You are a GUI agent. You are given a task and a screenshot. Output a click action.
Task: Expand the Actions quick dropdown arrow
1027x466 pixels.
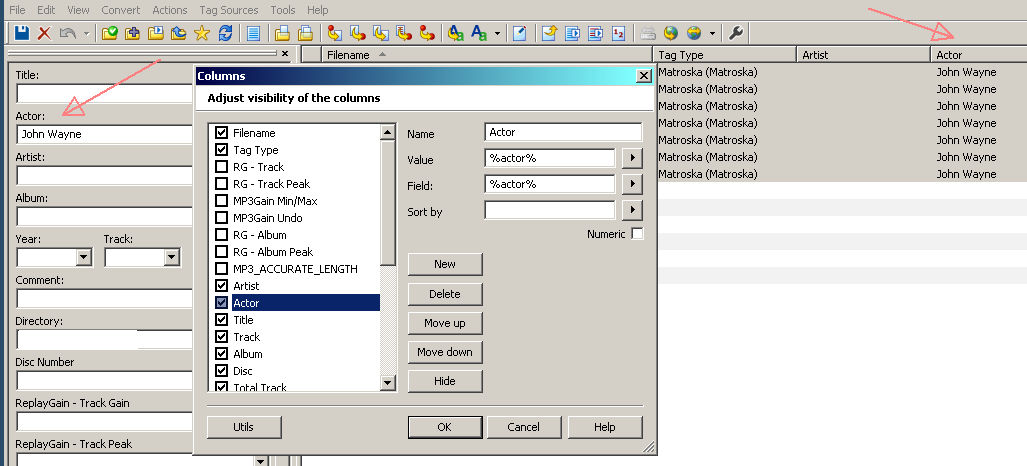point(497,33)
